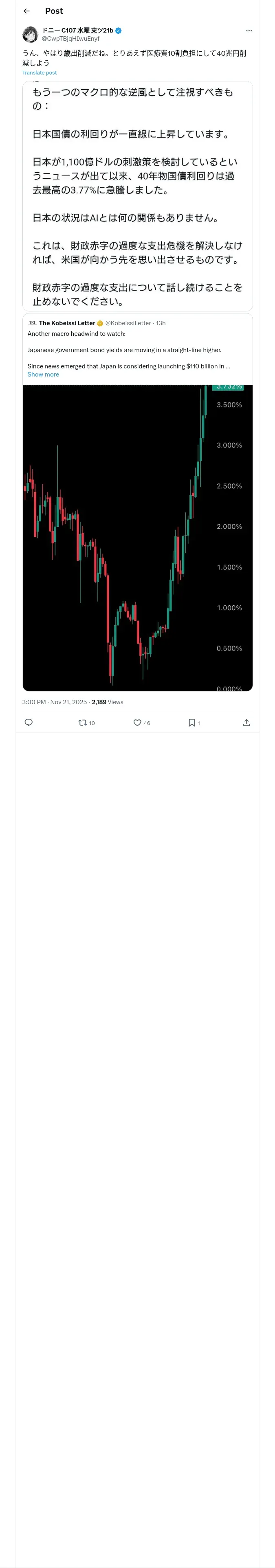Open the bond yield candlestick chart image
Image resolution: width=275 pixels, height=1568 pixels.
[137, 537]
